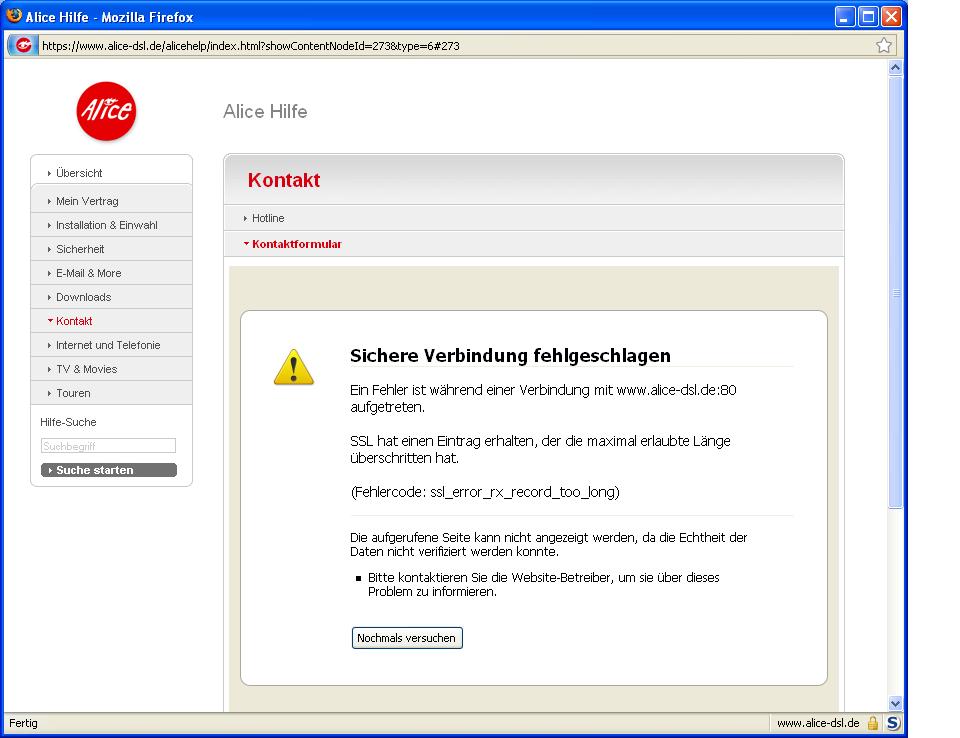Click the scroll down arrow of page scrollbar
The height and width of the screenshot is (738, 960).
[x=895, y=703]
